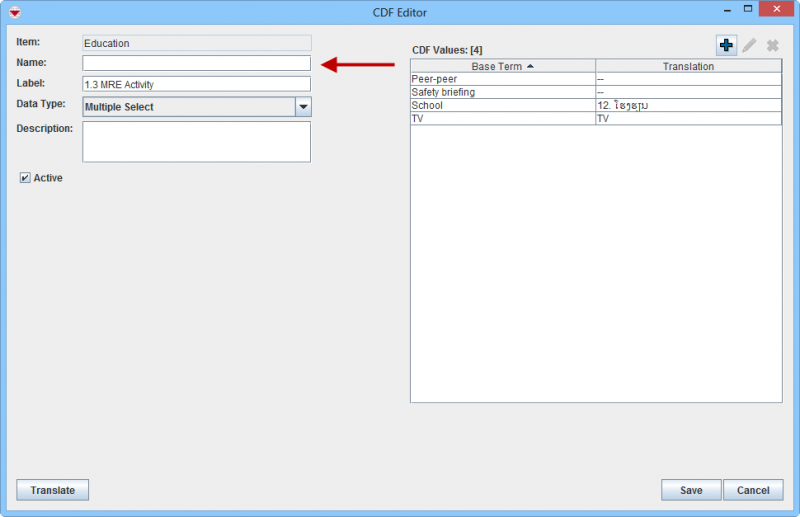Click the application icon in title bar
This screenshot has width=800, height=517.
[x=14, y=11]
